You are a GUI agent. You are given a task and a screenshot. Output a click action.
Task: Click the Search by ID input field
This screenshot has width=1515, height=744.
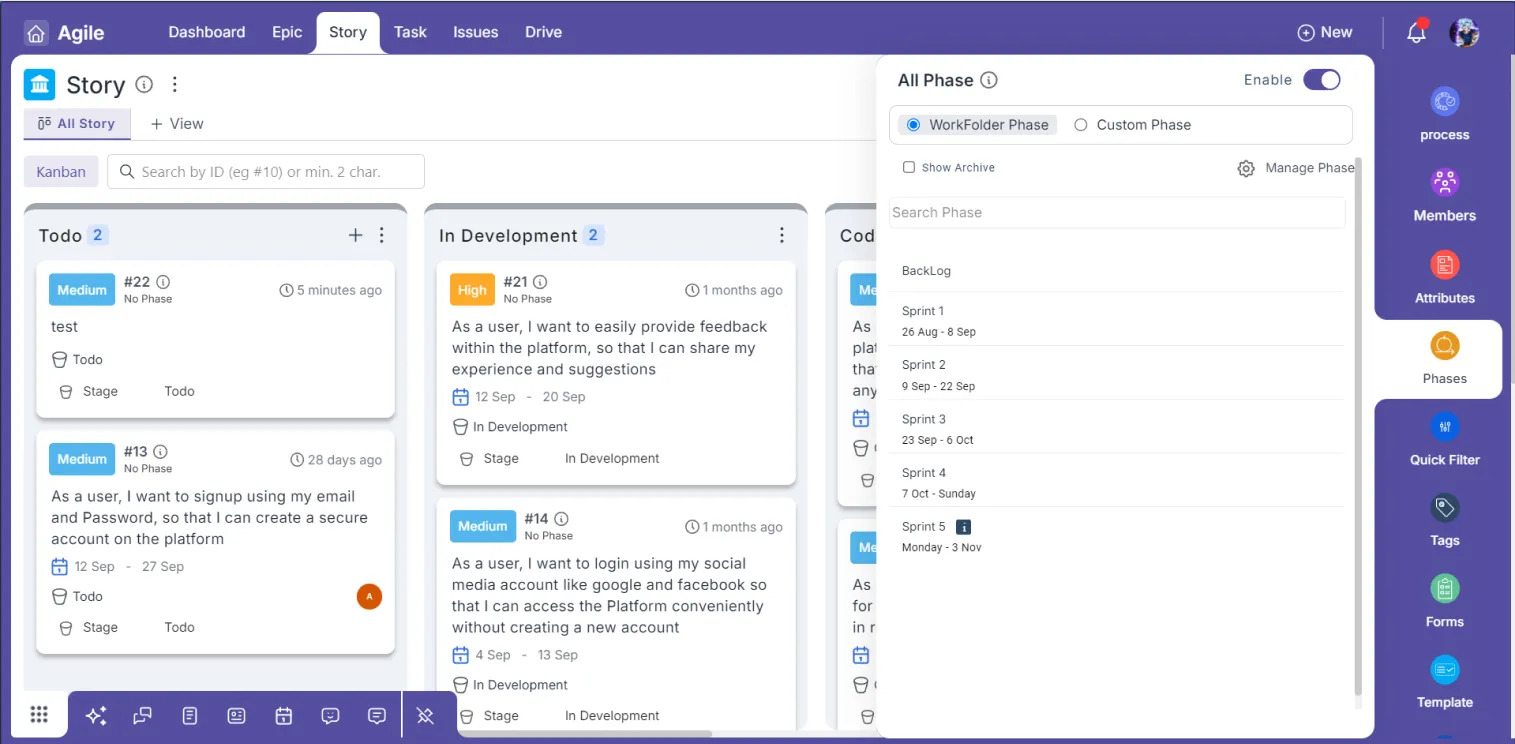266,171
